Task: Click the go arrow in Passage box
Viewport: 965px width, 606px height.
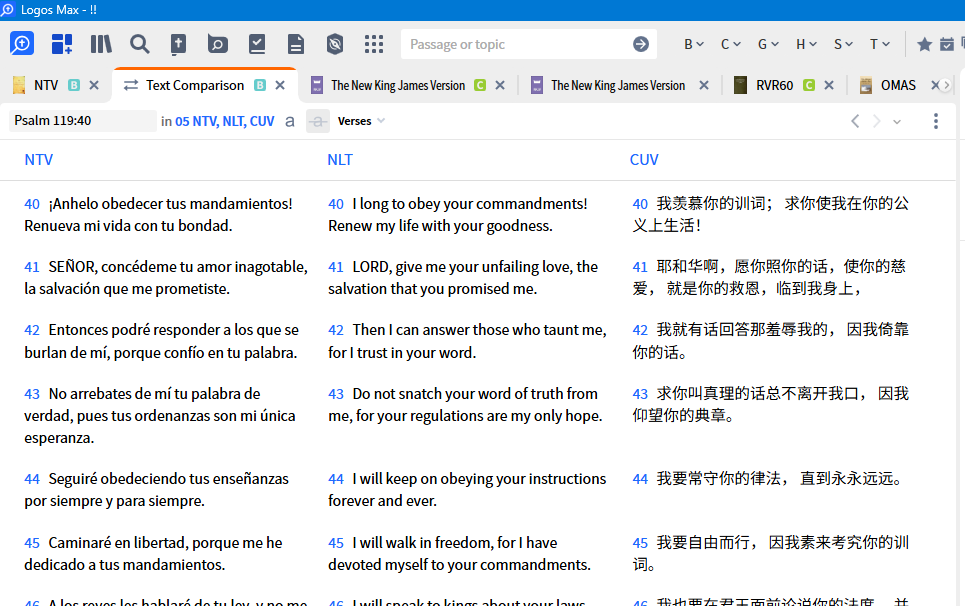Action: [x=641, y=44]
